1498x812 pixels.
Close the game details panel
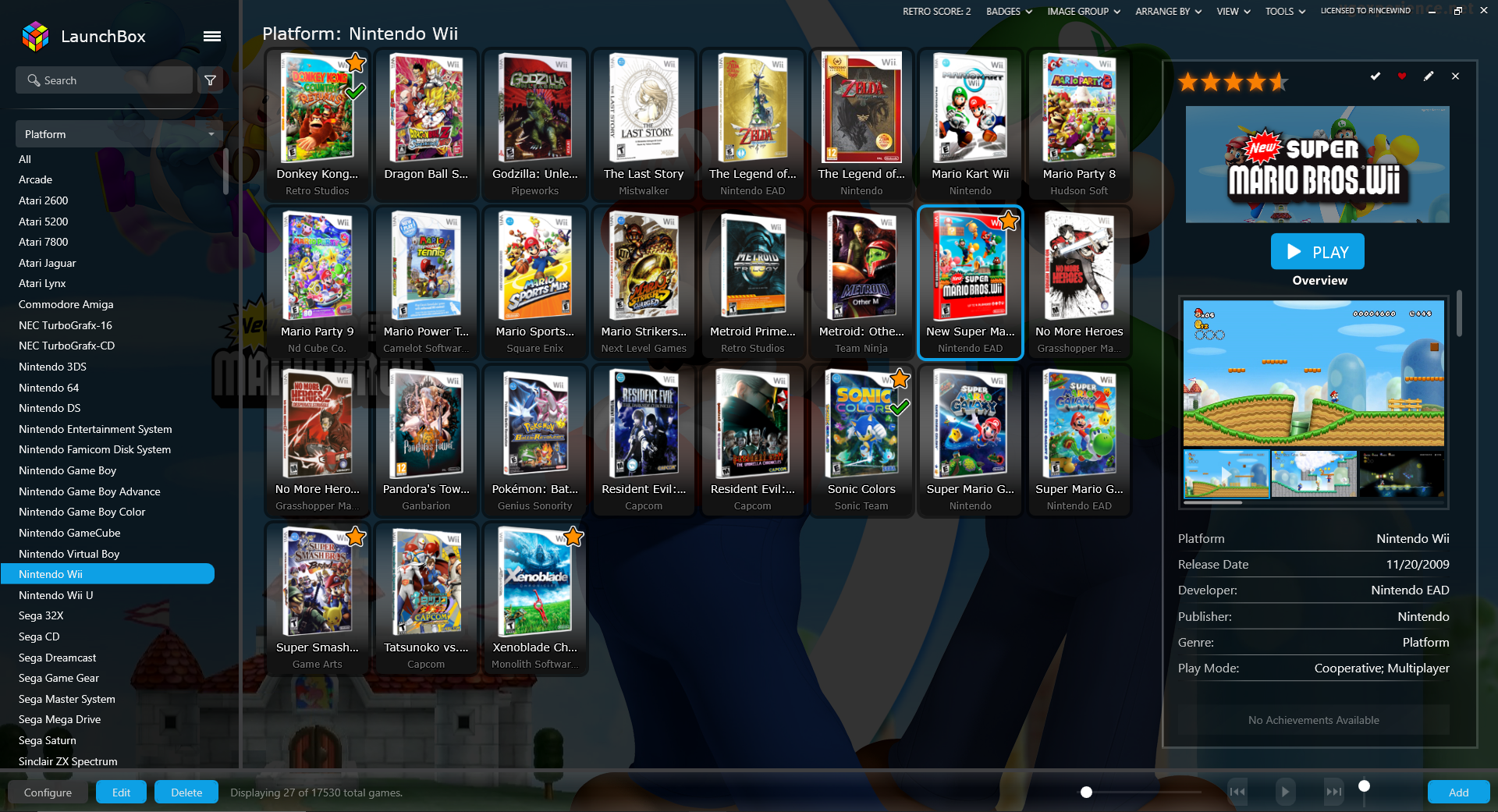click(x=1455, y=76)
